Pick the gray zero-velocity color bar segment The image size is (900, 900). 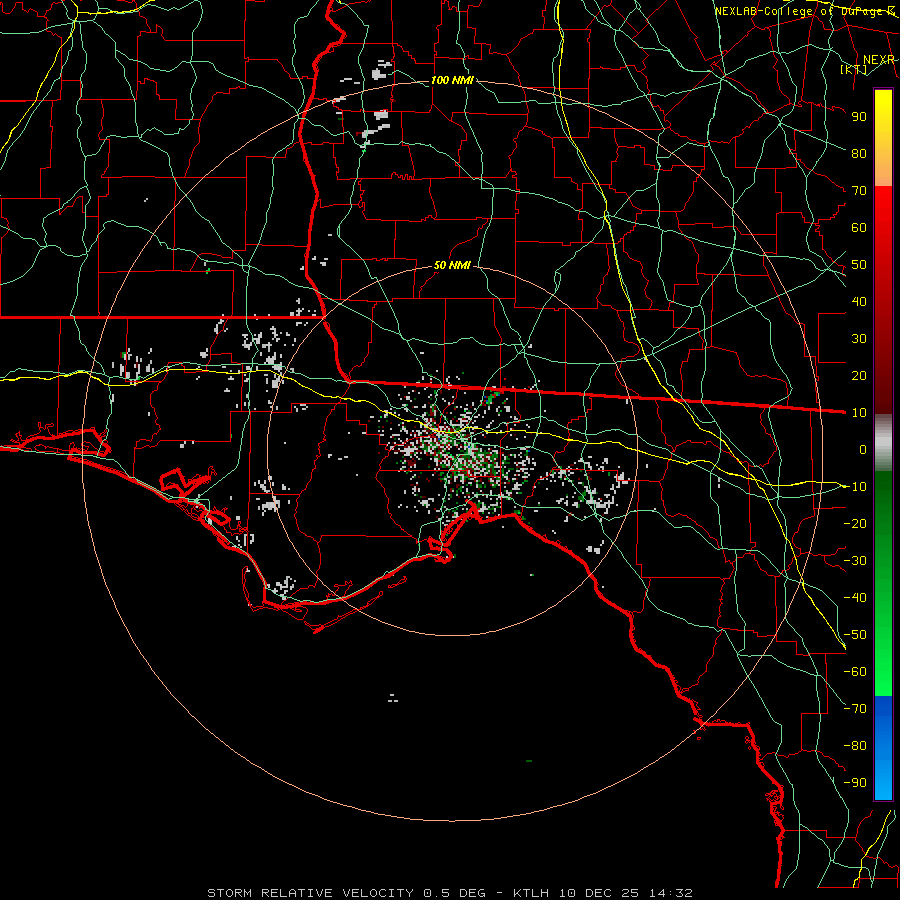point(883,443)
